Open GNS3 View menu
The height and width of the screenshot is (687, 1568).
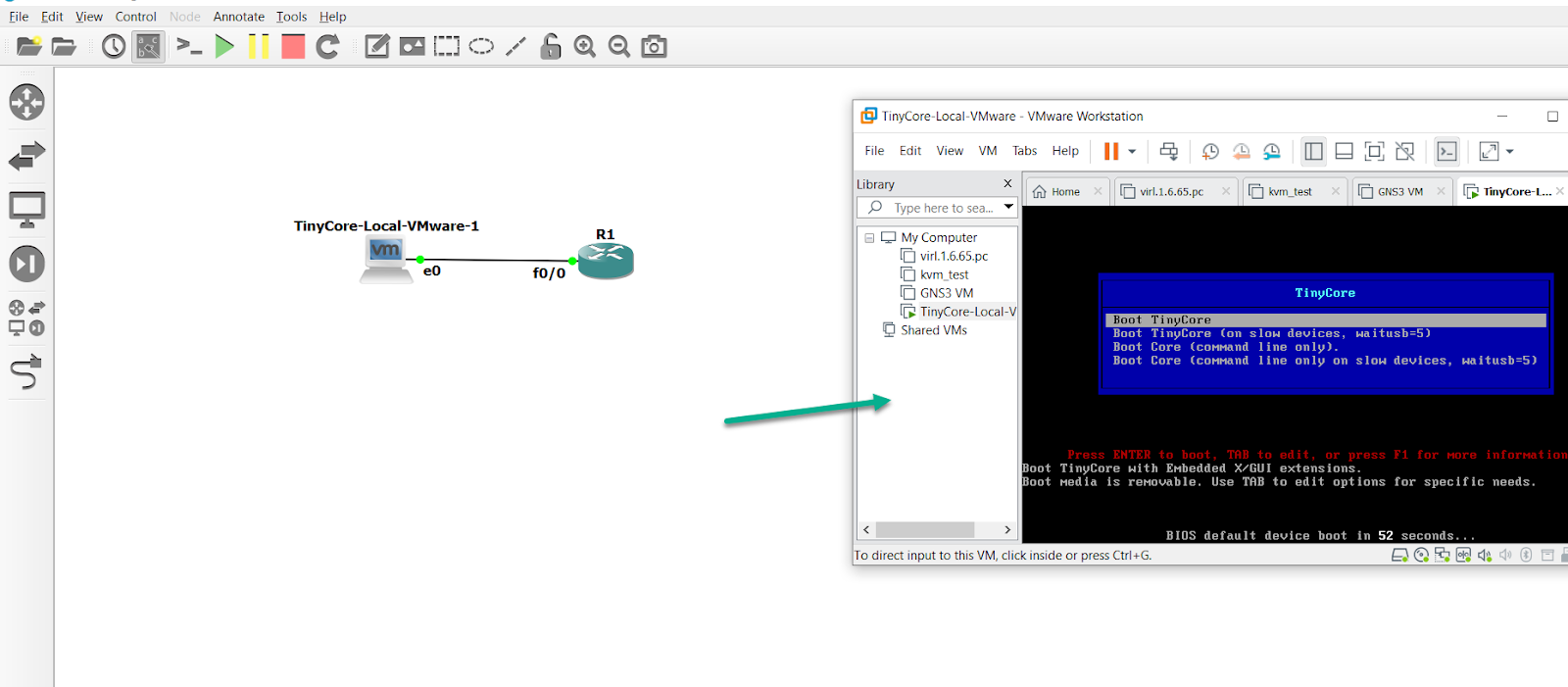(89, 17)
